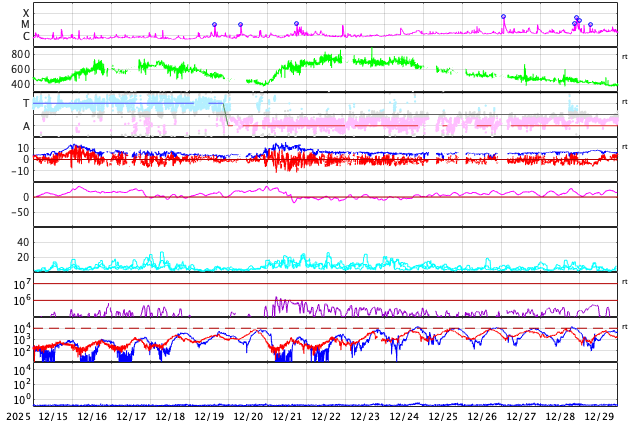Click the C flare class label

26,37
